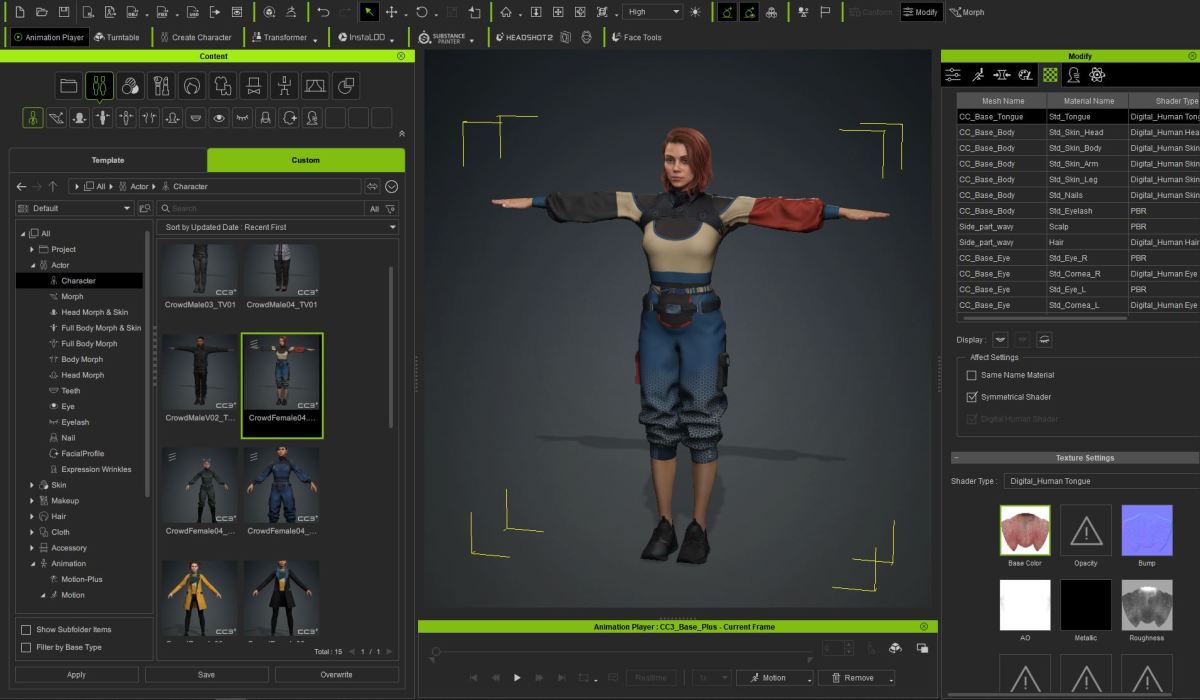
Task: Select Full Body Morph tree item
Action: [89, 344]
